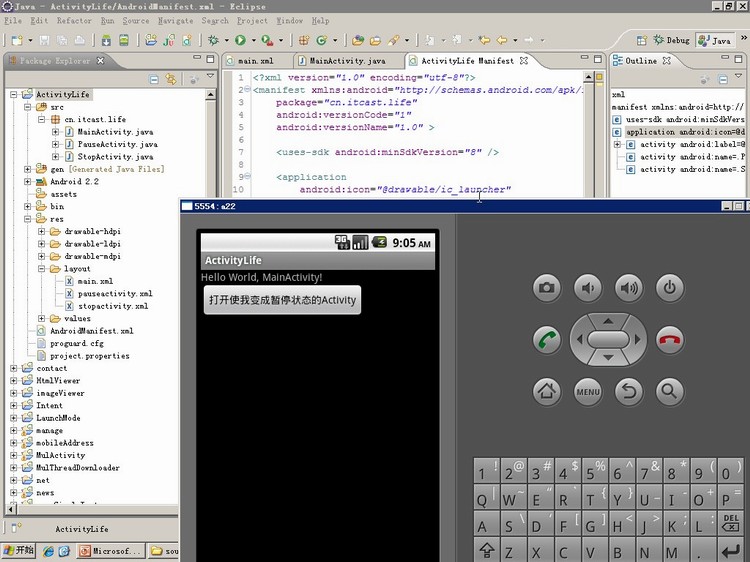Click the Open Perspective icon
The height and width of the screenshot is (562, 750).
pos(641,41)
